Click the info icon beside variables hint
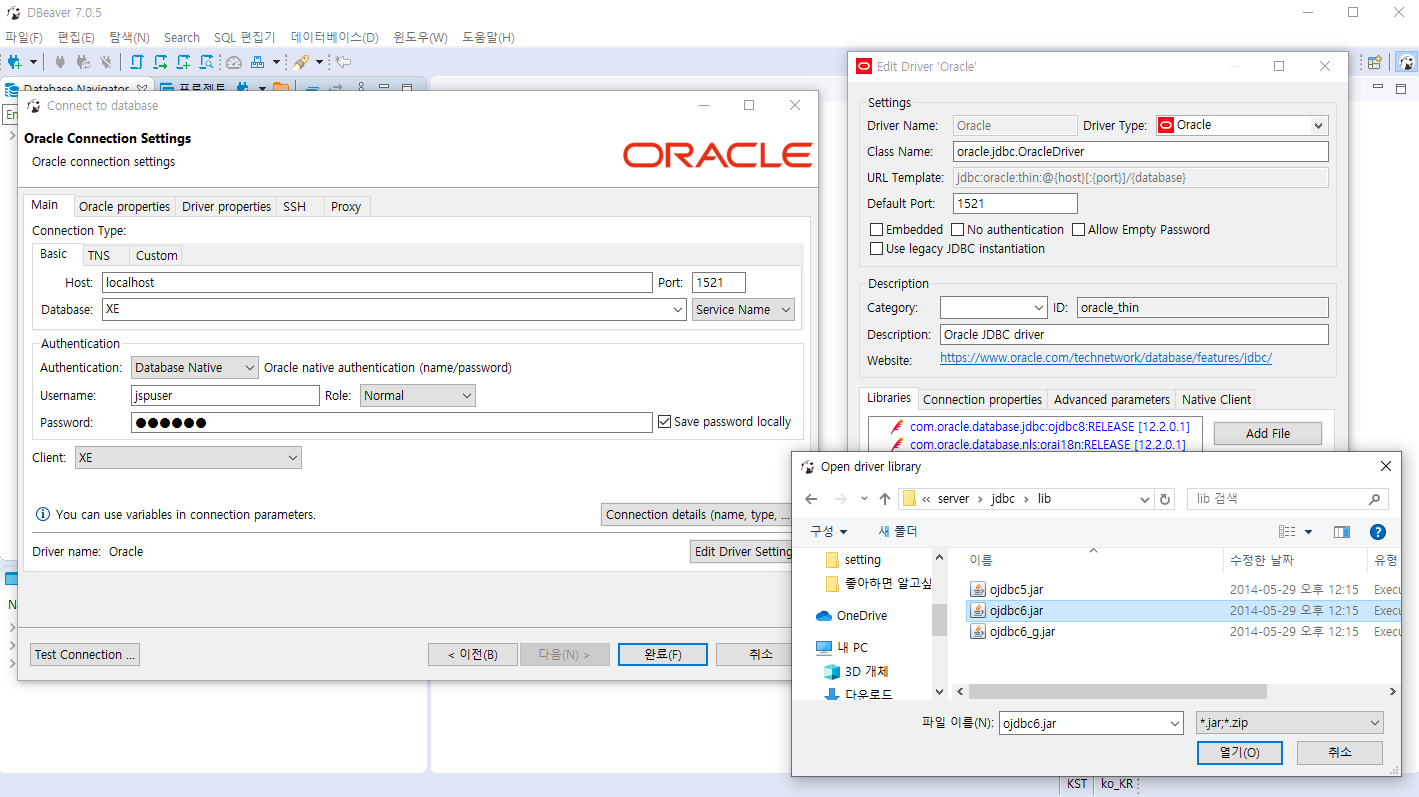 pyautogui.click(x=43, y=515)
